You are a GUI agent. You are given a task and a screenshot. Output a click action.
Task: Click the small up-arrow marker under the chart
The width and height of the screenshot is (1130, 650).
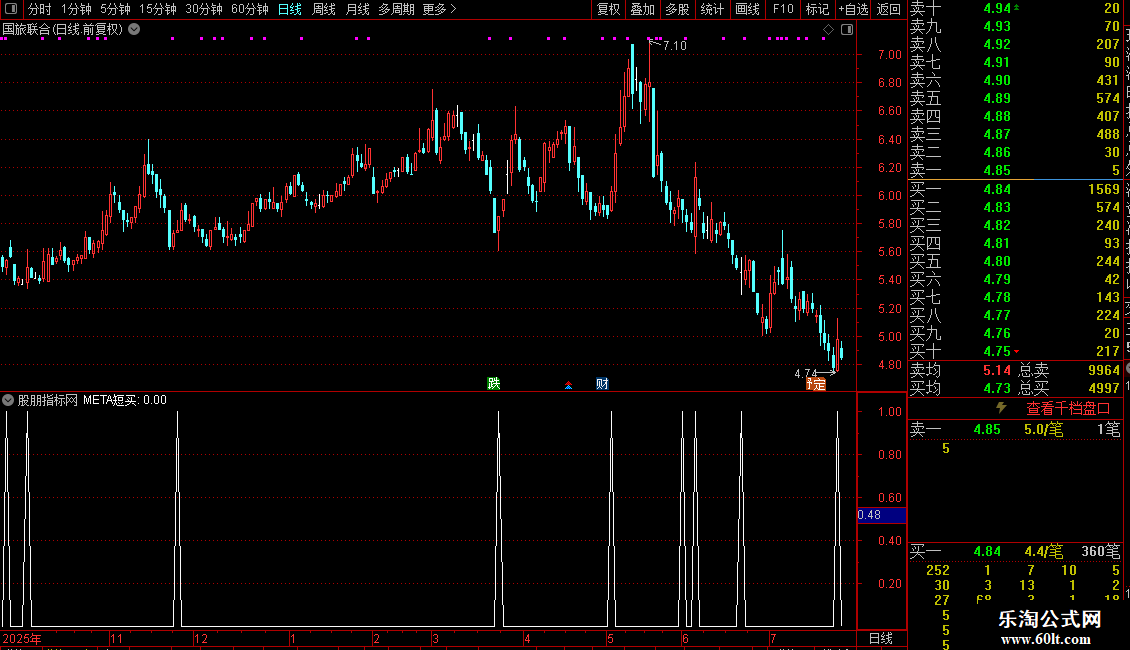[569, 386]
